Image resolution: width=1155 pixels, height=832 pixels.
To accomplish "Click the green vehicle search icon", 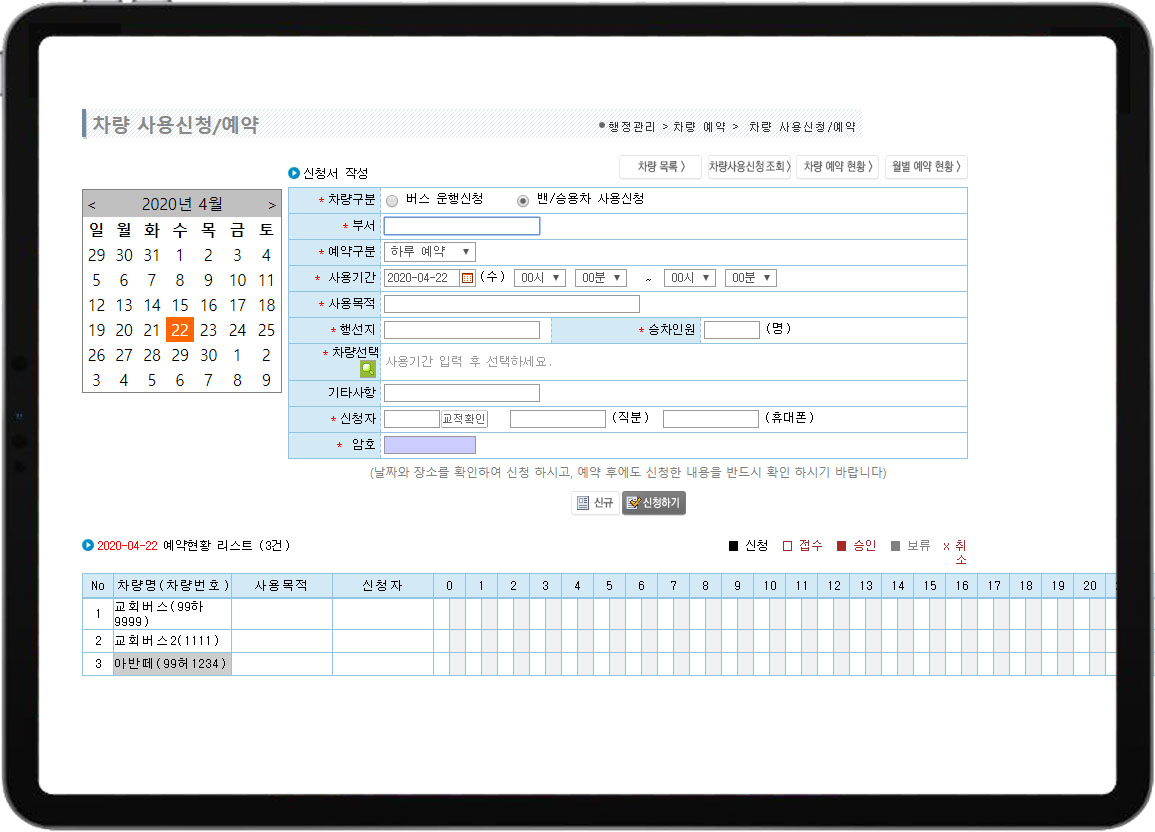I will 367,369.
